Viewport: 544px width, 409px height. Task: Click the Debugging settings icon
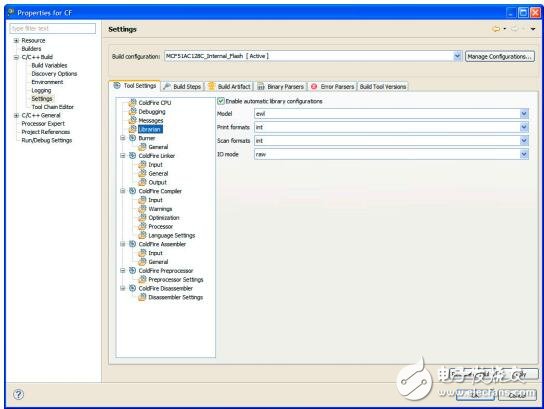tap(133, 111)
